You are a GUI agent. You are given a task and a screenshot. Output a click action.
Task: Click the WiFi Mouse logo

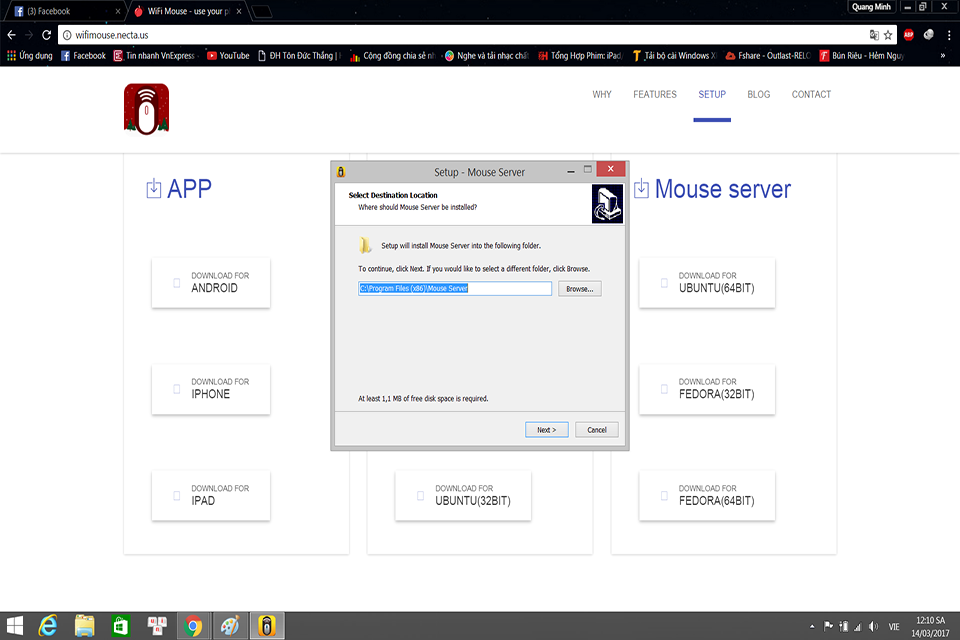tap(146, 108)
